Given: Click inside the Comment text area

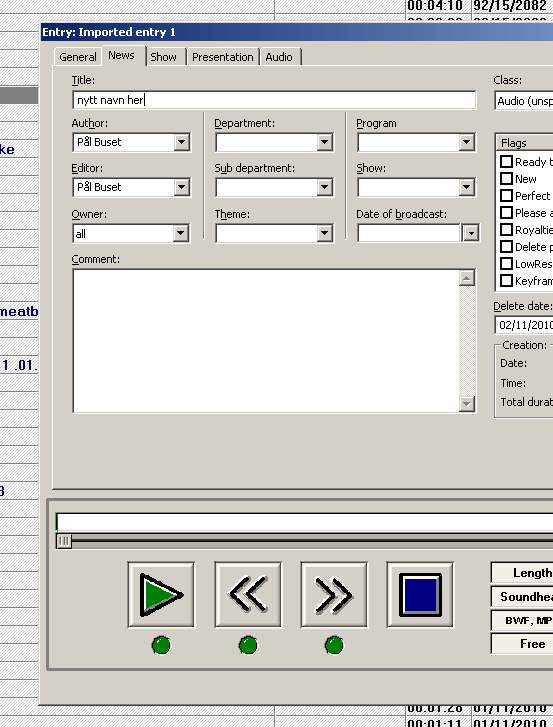Looking at the screenshot, I should (266, 341).
